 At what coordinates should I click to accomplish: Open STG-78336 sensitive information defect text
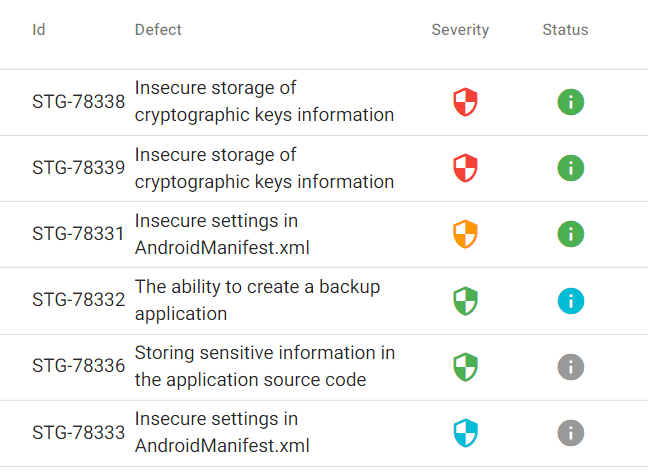click(x=264, y=367)
